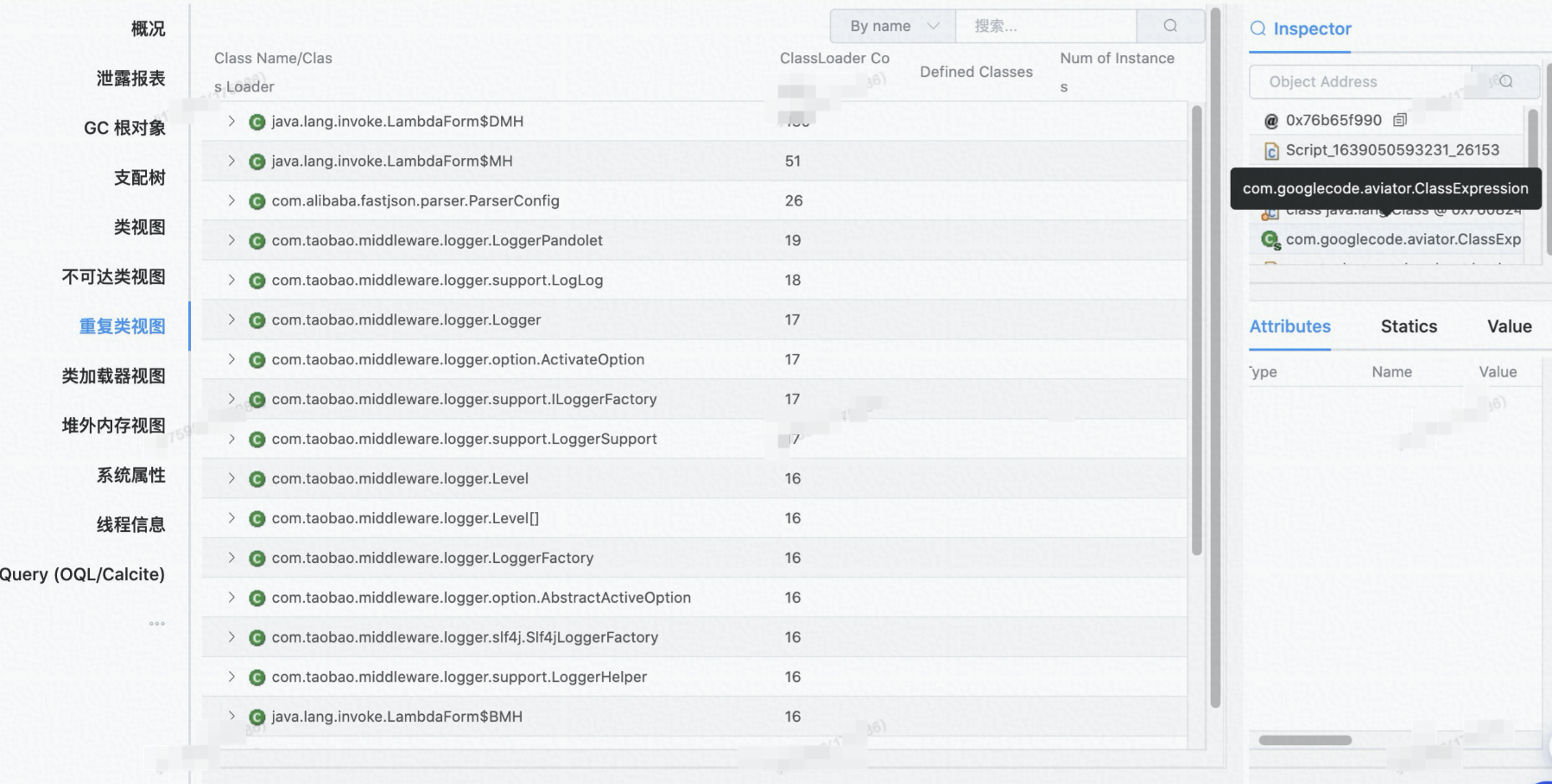This screenshot has height=784, width=1552.
Task: Click the Script_1639050593231_26153 file icon
Action: [x=1271, y=151]
